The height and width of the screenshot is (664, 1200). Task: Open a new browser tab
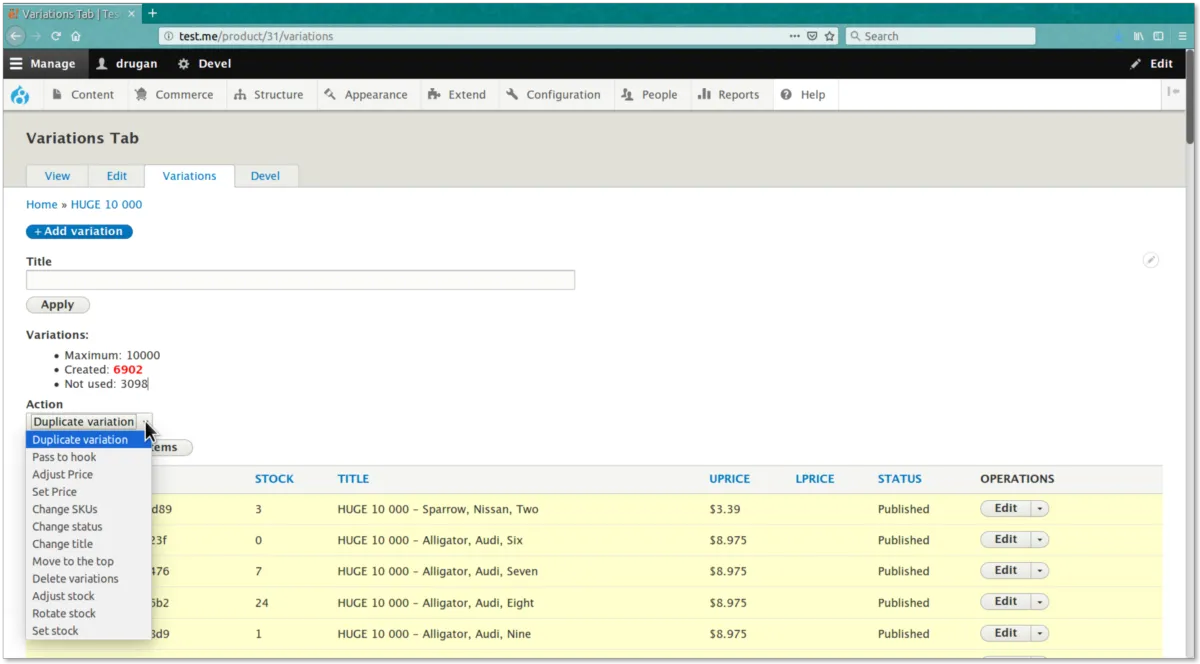(153, 13)
